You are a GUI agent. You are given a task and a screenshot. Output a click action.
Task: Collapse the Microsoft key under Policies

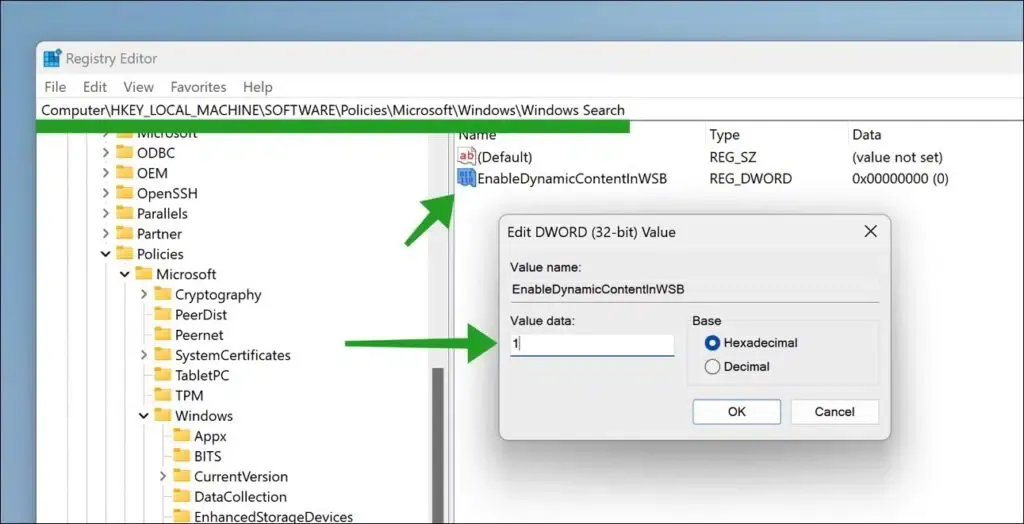tap(125, 274)
